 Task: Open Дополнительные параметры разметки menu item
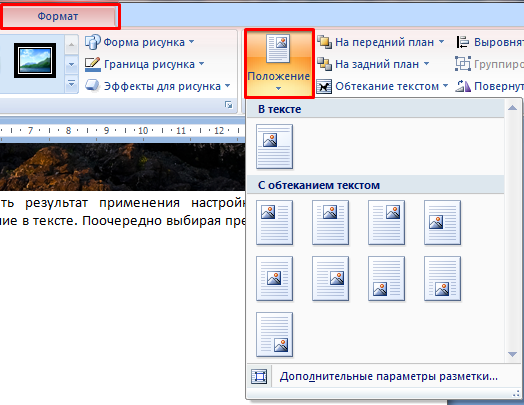point(384,377)
